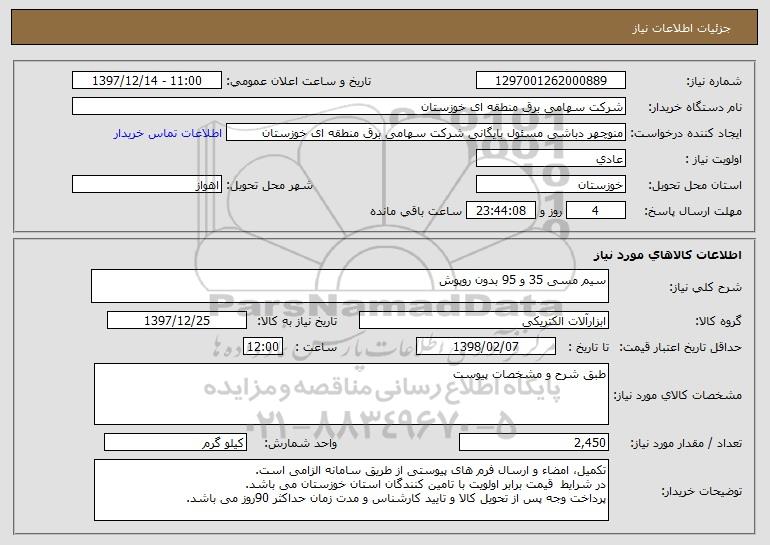Select the quantity field showing 2,450

534,442
